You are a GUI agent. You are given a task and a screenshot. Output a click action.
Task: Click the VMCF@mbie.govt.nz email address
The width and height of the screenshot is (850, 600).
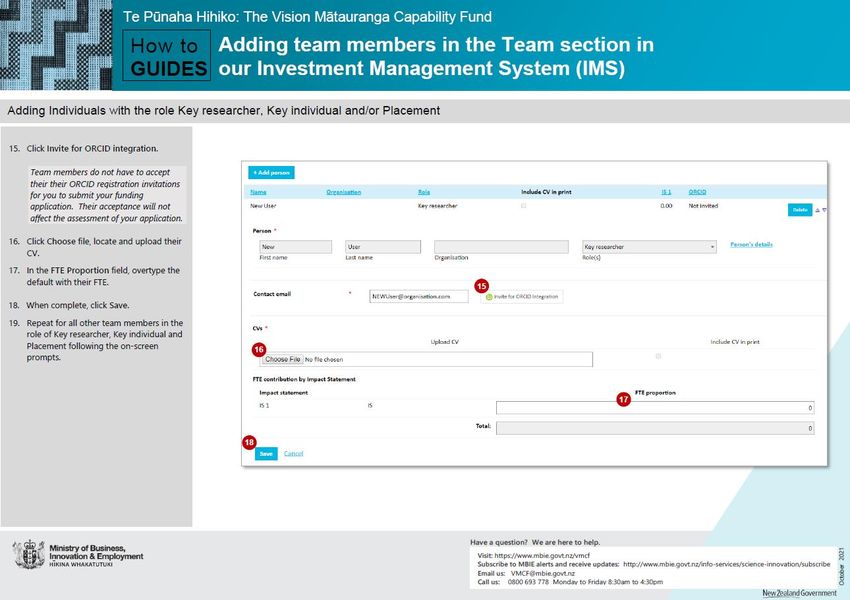(x=542, y=573)
